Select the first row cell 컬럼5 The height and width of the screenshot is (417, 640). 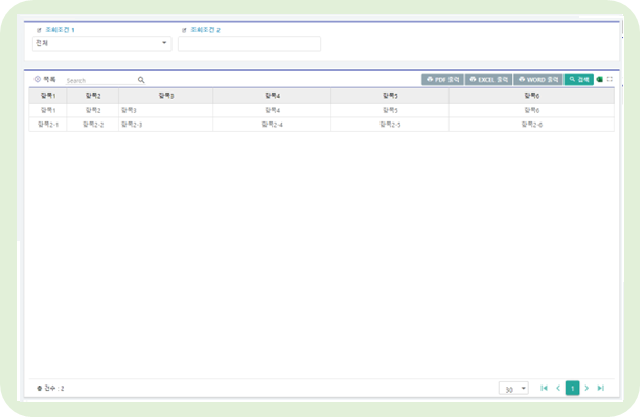[x=390, y=110]
